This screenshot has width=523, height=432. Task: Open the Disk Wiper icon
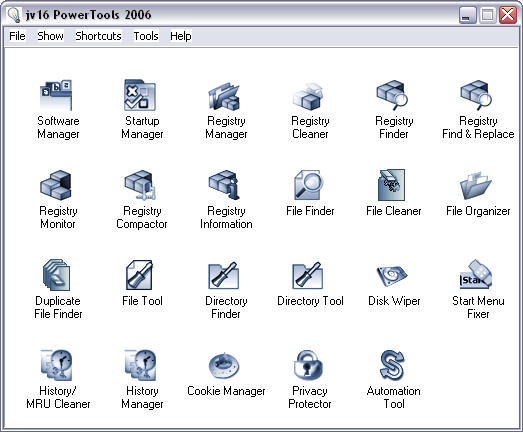pyautogui.click(x=392, y=276)
